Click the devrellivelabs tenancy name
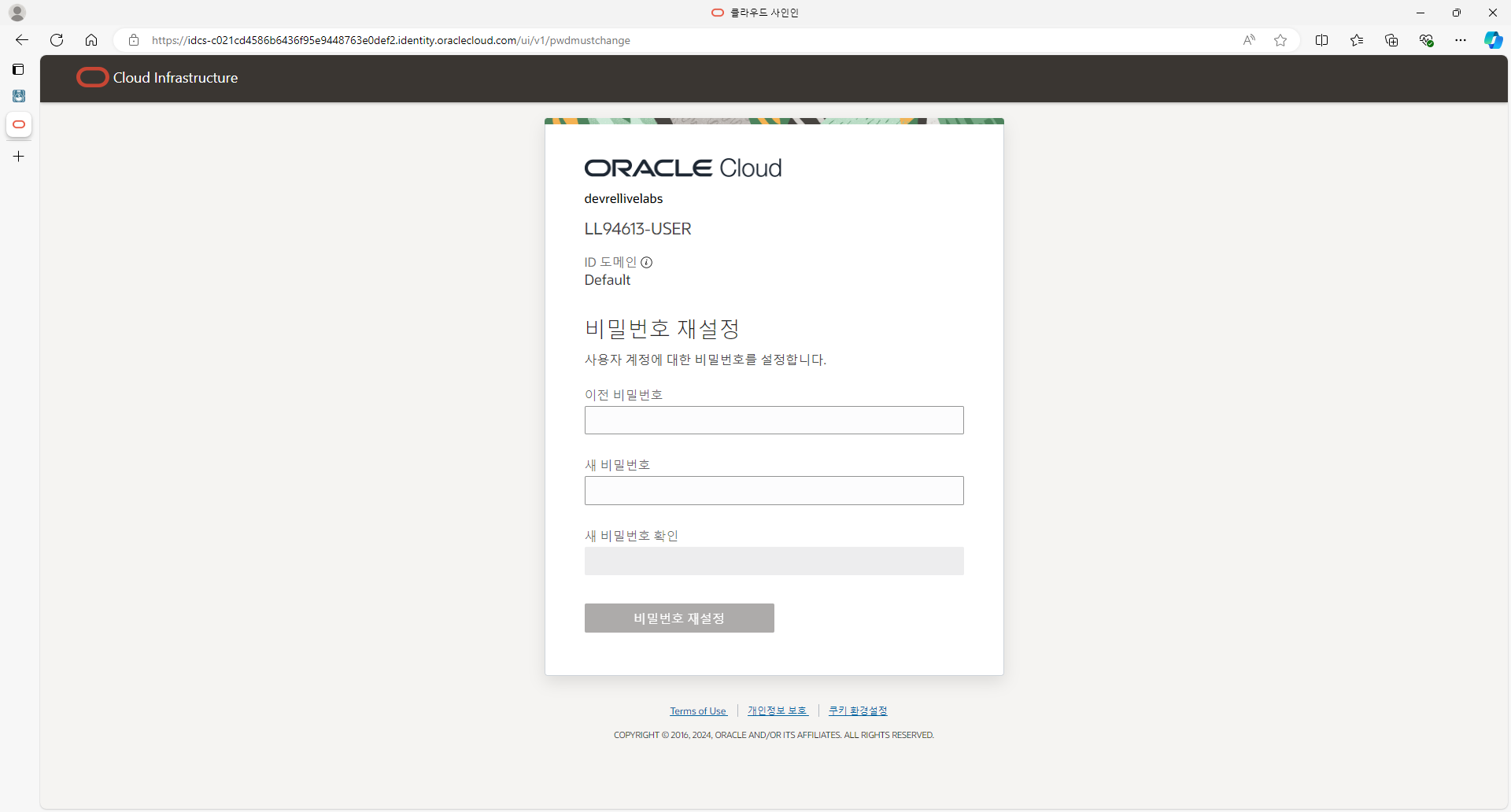1511x812 pixels. click(x=623, y=198)
